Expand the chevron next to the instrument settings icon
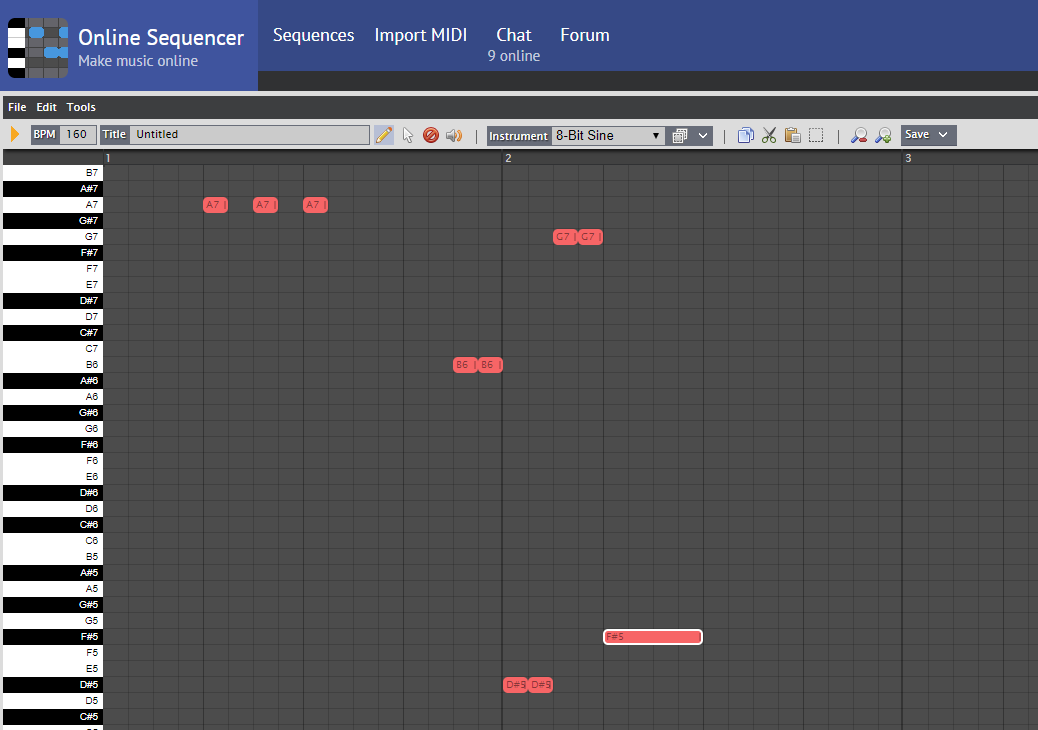Viewport: 1038px width, 730px height. tap(703, 136)
